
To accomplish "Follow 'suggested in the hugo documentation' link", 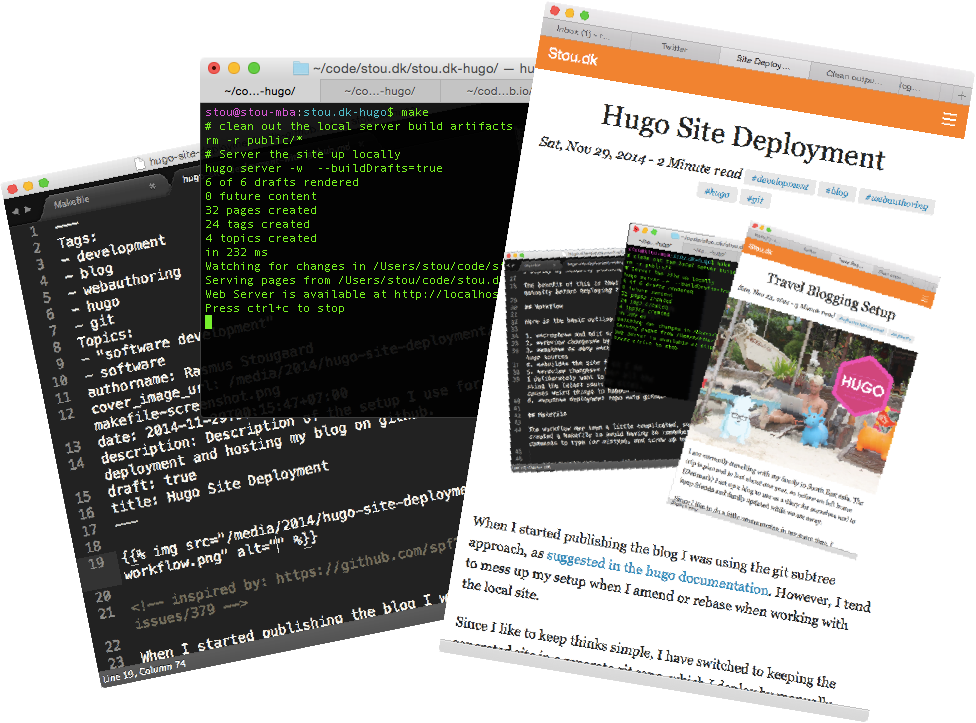I will [657, 572].
